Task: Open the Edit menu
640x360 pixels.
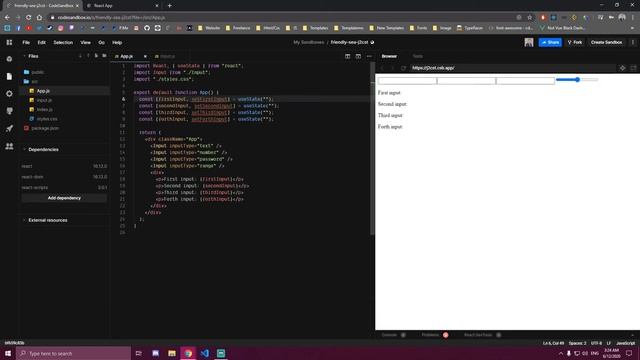Action: (42, 42)
